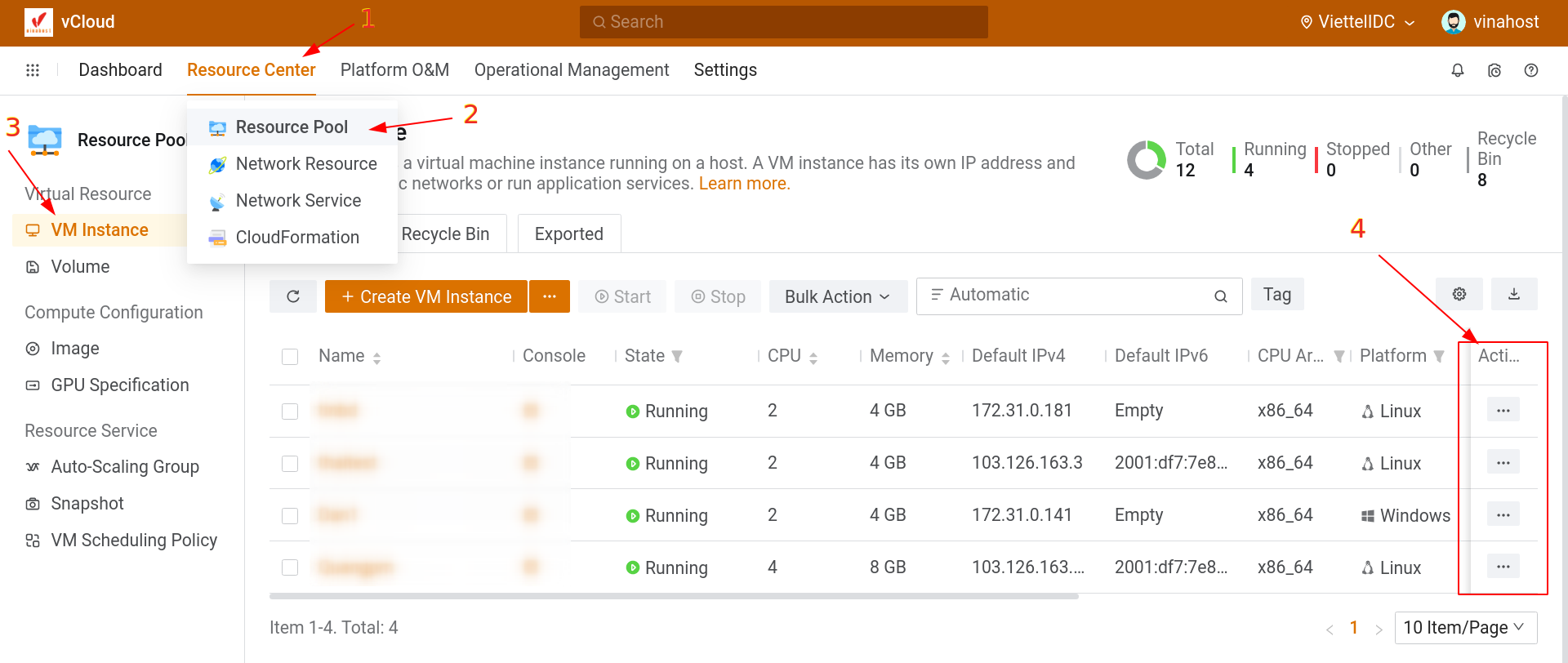Open the 10 Item/Page selector

pos(1465,628)
